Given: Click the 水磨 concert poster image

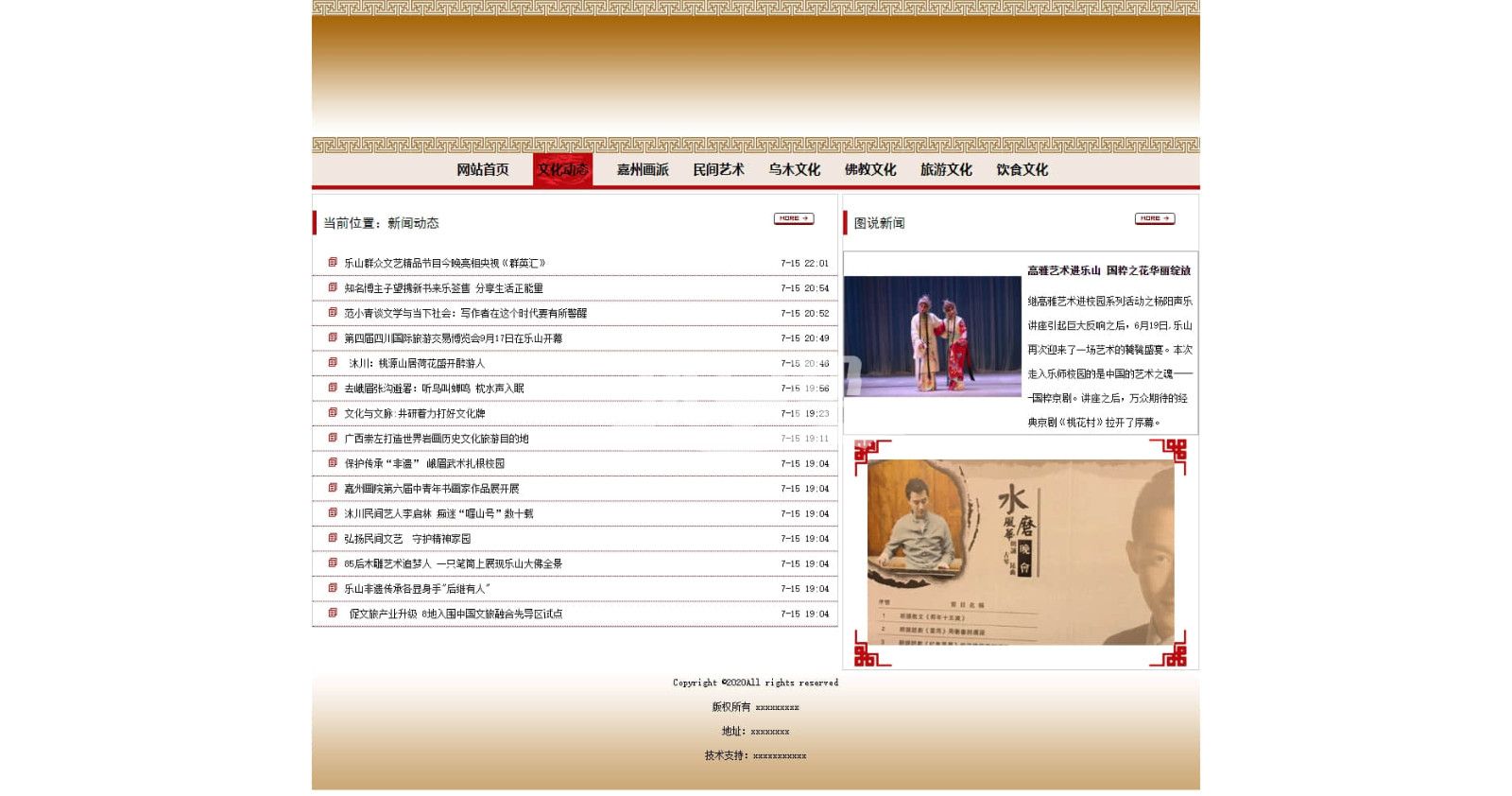Looking at the screenshot, I should click(x=1020, y=552).
